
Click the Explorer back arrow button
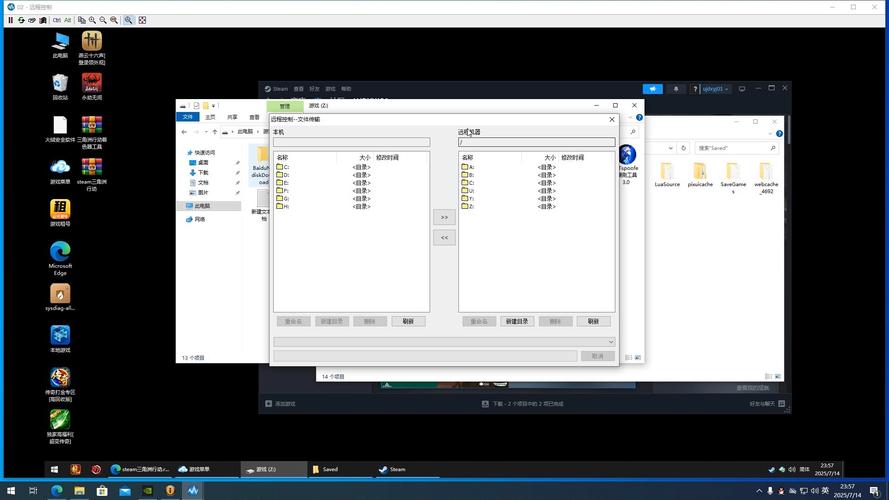point(184,132)
